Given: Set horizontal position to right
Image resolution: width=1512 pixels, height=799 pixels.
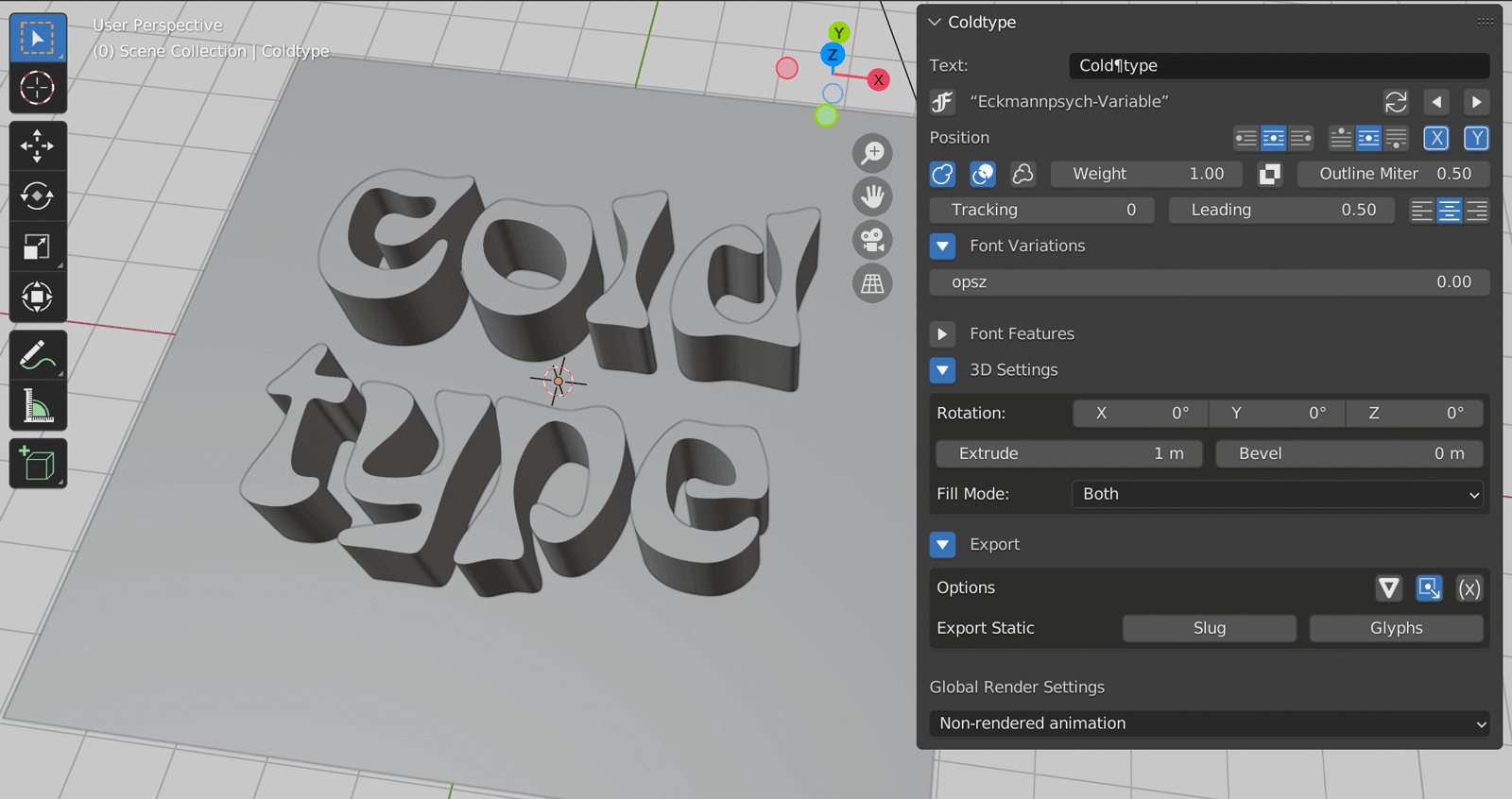Looking at the screenshot, I should tap(1301, 138).
